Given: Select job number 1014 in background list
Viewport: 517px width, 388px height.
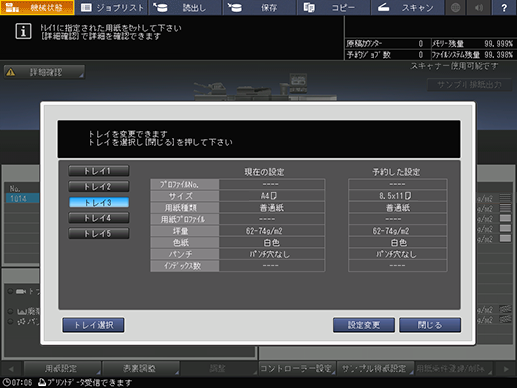Looking at the screenshot, I should 22,199.
